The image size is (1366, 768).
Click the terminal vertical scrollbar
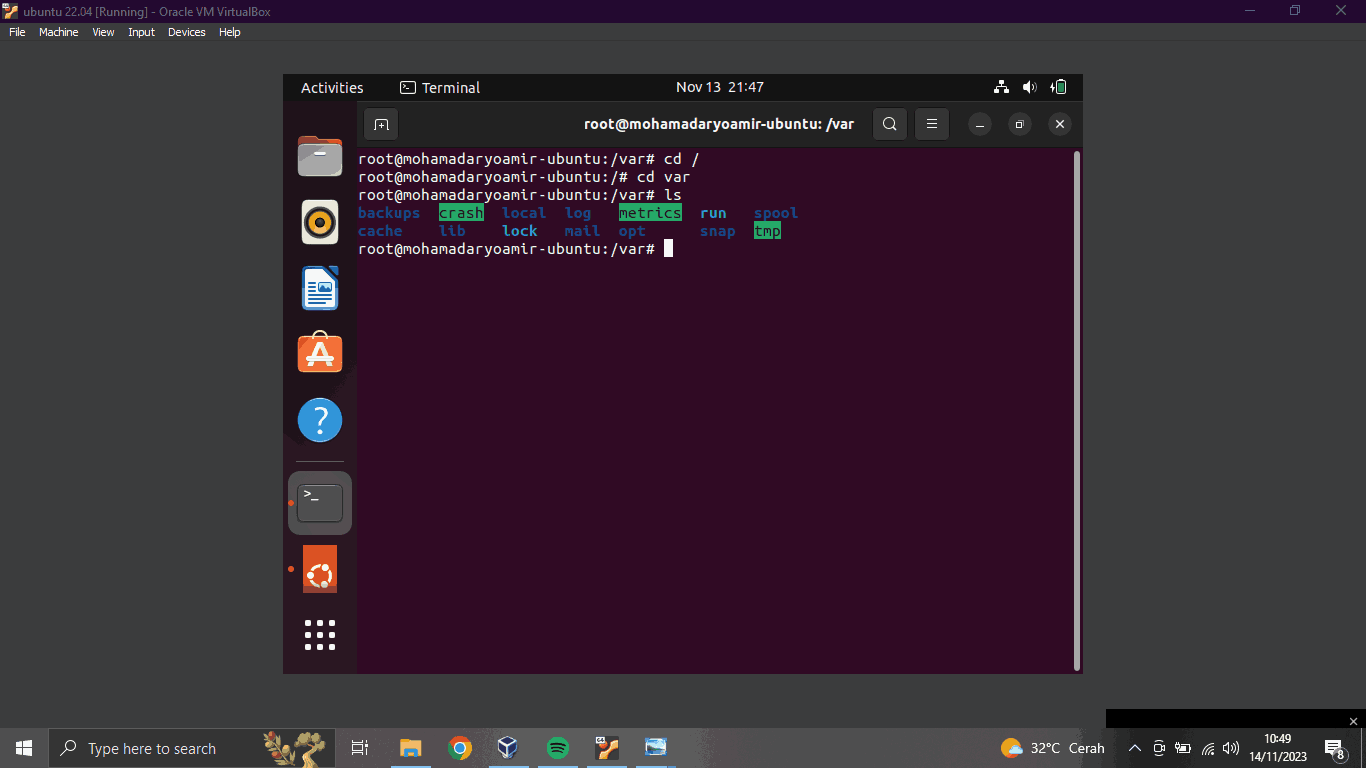pyautogui.click(x=1076, y=411)
